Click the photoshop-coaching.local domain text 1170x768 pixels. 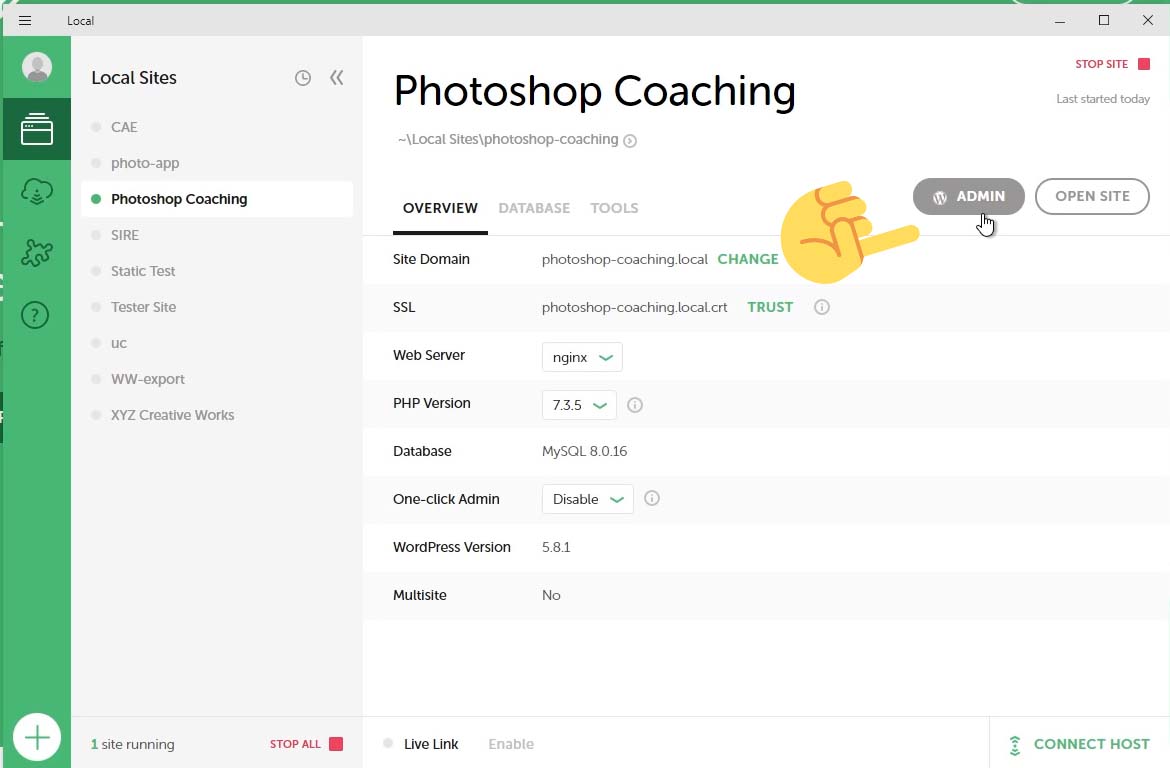[x=625, y=259]
